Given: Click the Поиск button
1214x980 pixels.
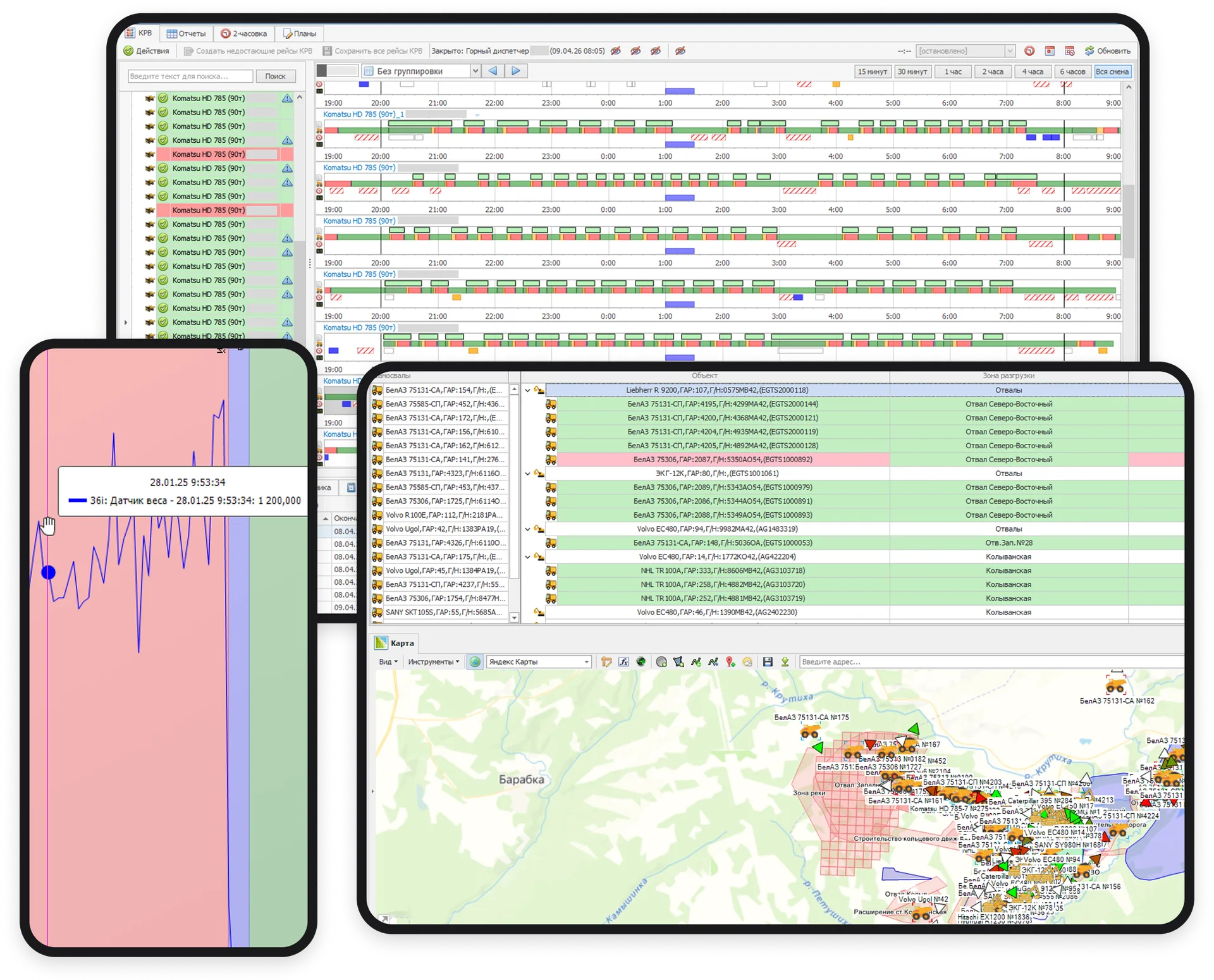Looking at the screenshot, I should (x=276, y=77).
